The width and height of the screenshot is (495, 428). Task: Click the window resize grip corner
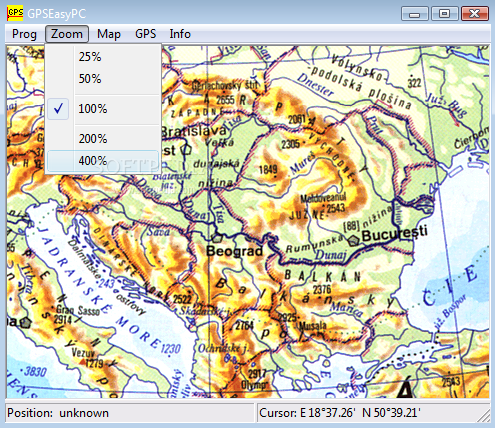[484, 417]
